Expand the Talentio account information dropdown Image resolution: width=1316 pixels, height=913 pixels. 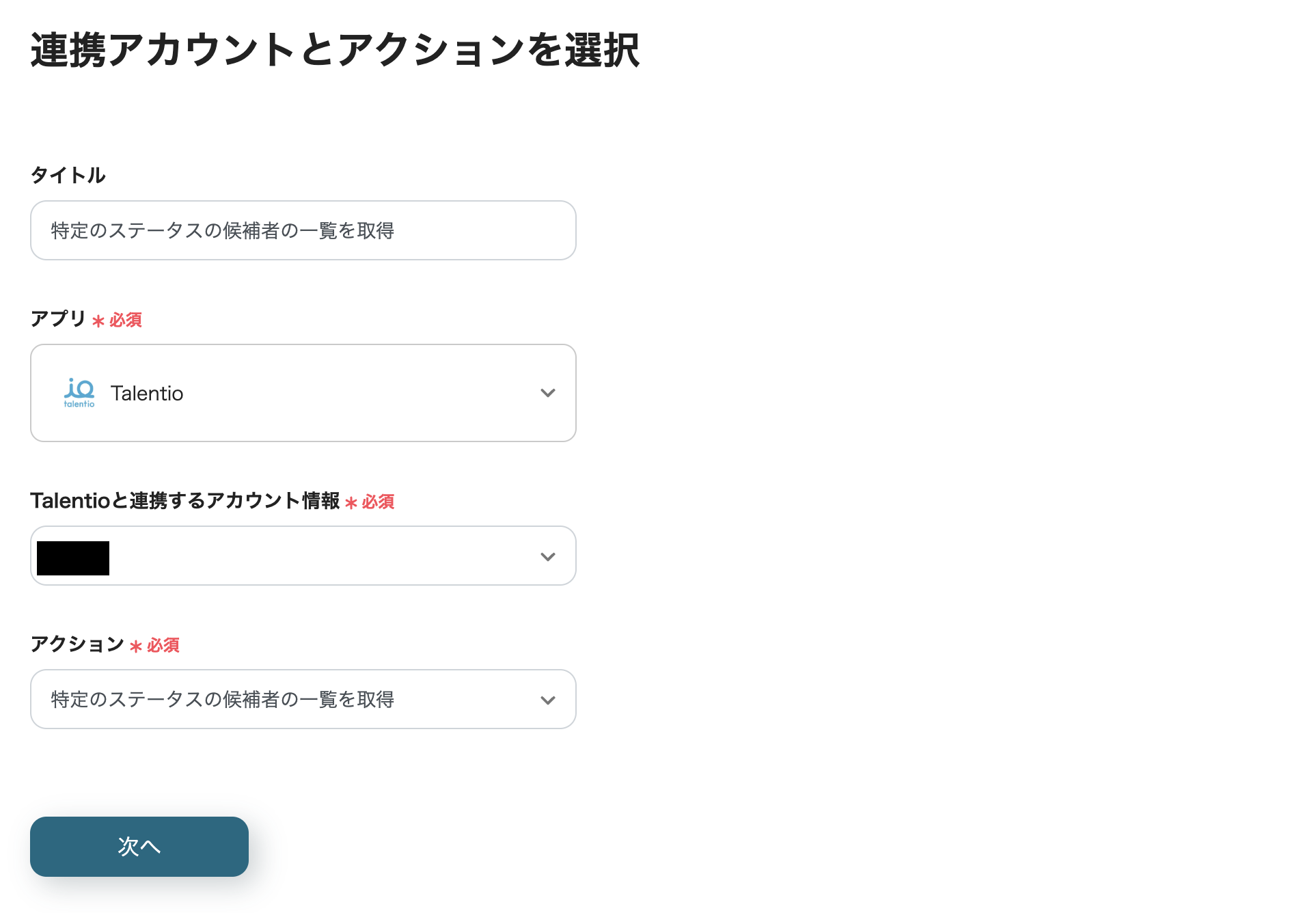click(x=303, y=556)
